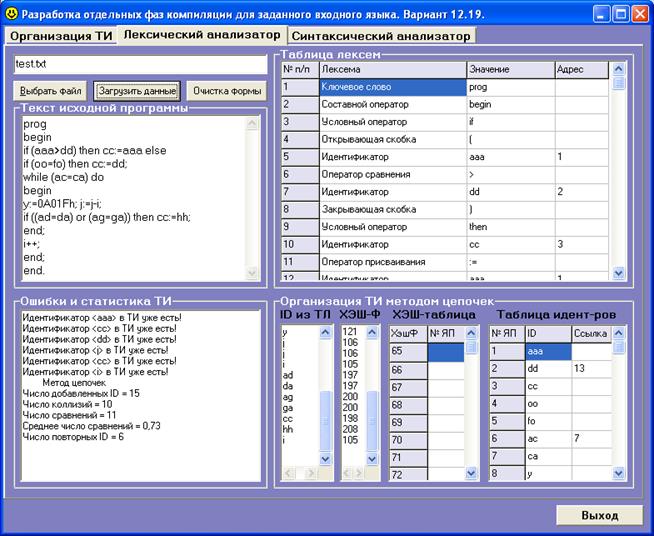The height and width of the screenshot is (536, 654).
Task: Select the Оператор сравнения cell
Action: (393, 175)
